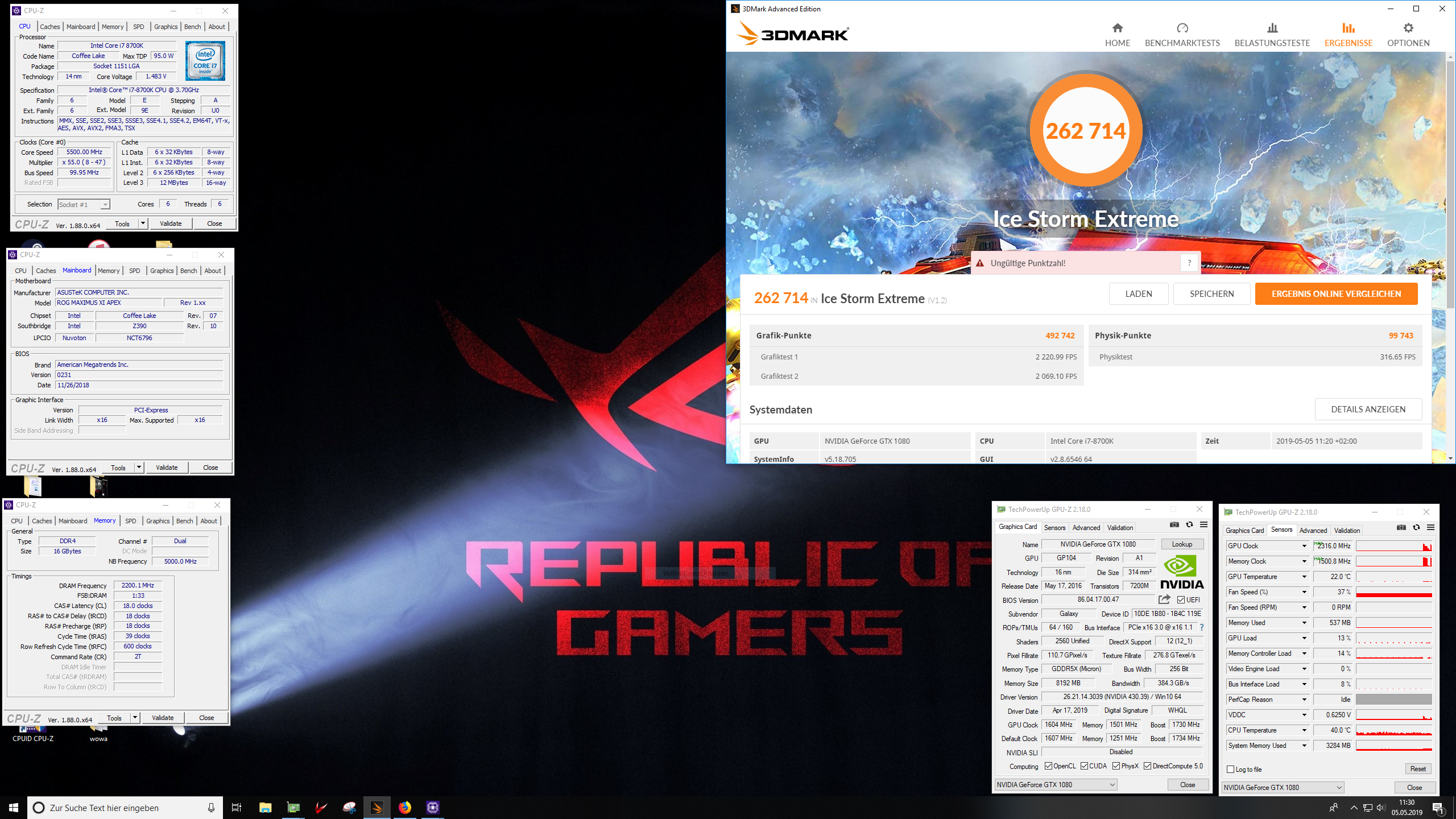This screenshot has height=819, width=1456.
Task: Open Advanced tab in GPU-Z Graphics Card window
Action: (1086, 528)
